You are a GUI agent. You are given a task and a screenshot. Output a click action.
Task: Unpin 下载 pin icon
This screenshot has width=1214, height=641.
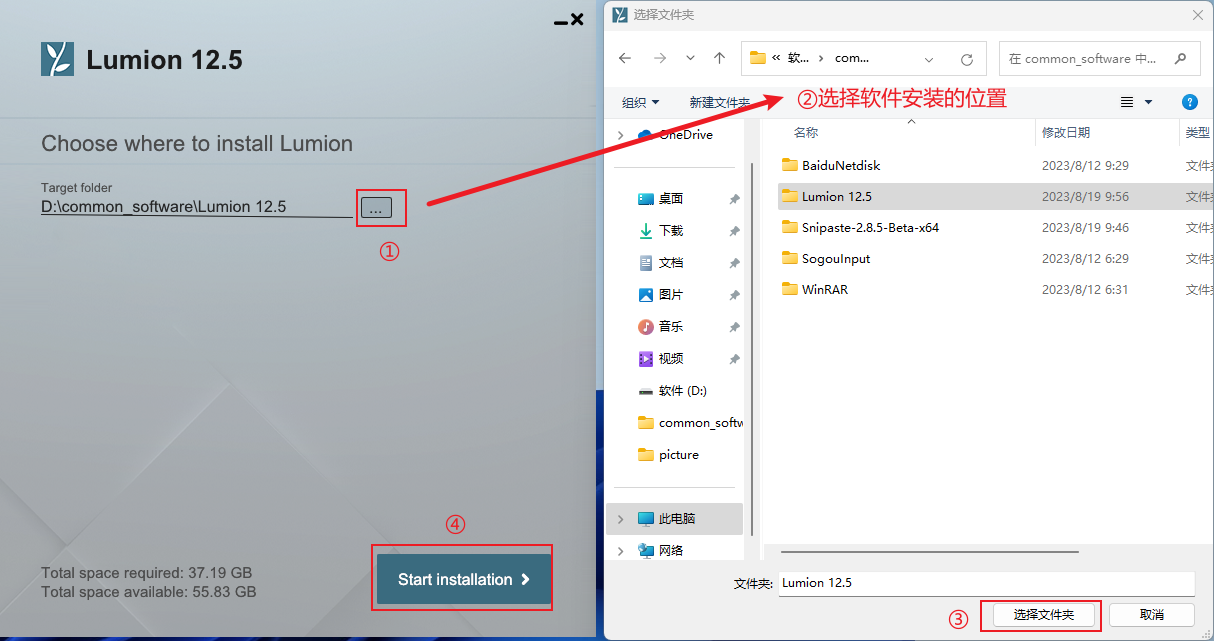pos(734,231)
